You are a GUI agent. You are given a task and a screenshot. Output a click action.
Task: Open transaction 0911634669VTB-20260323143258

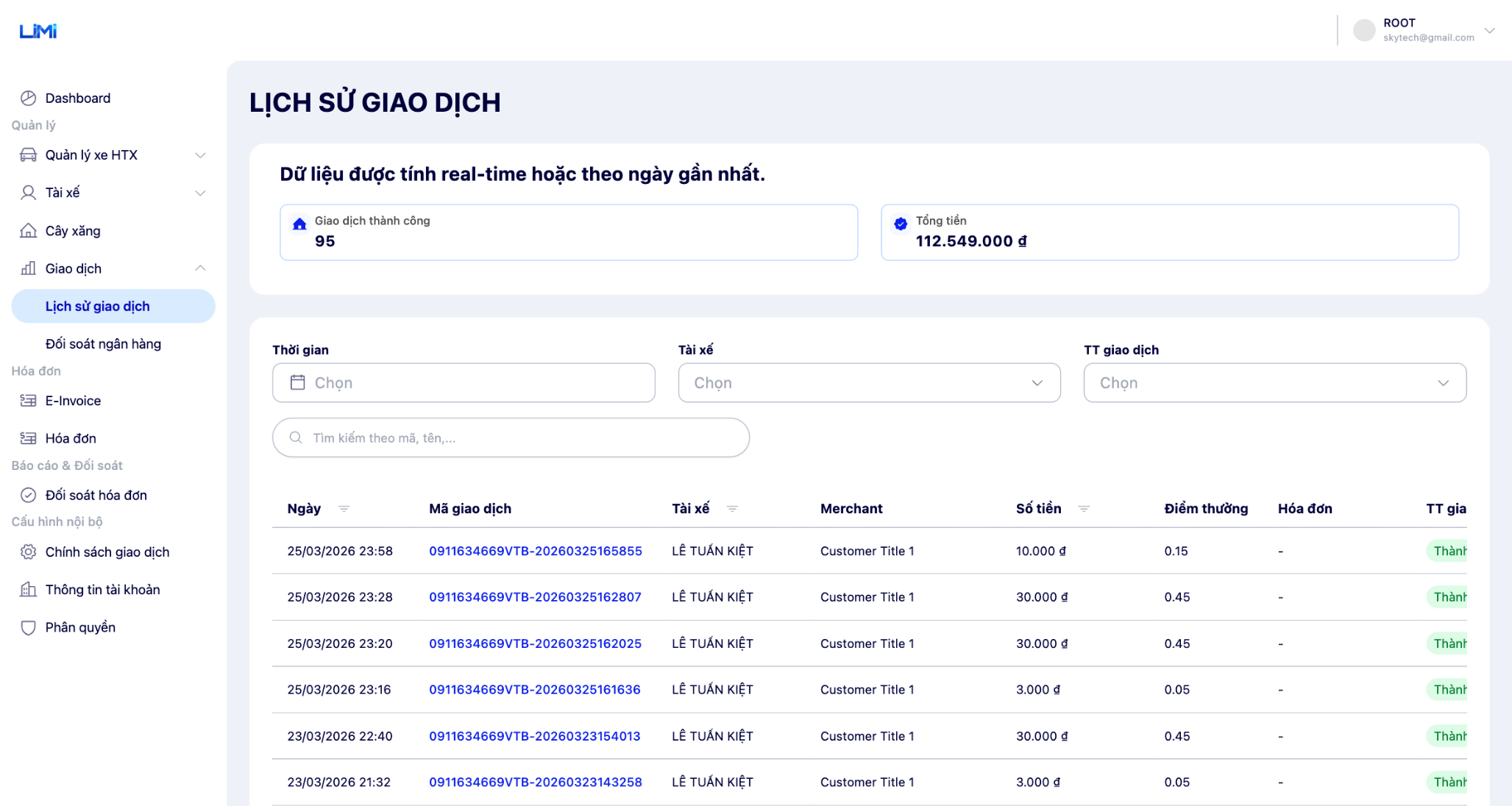tap(536, 782)
